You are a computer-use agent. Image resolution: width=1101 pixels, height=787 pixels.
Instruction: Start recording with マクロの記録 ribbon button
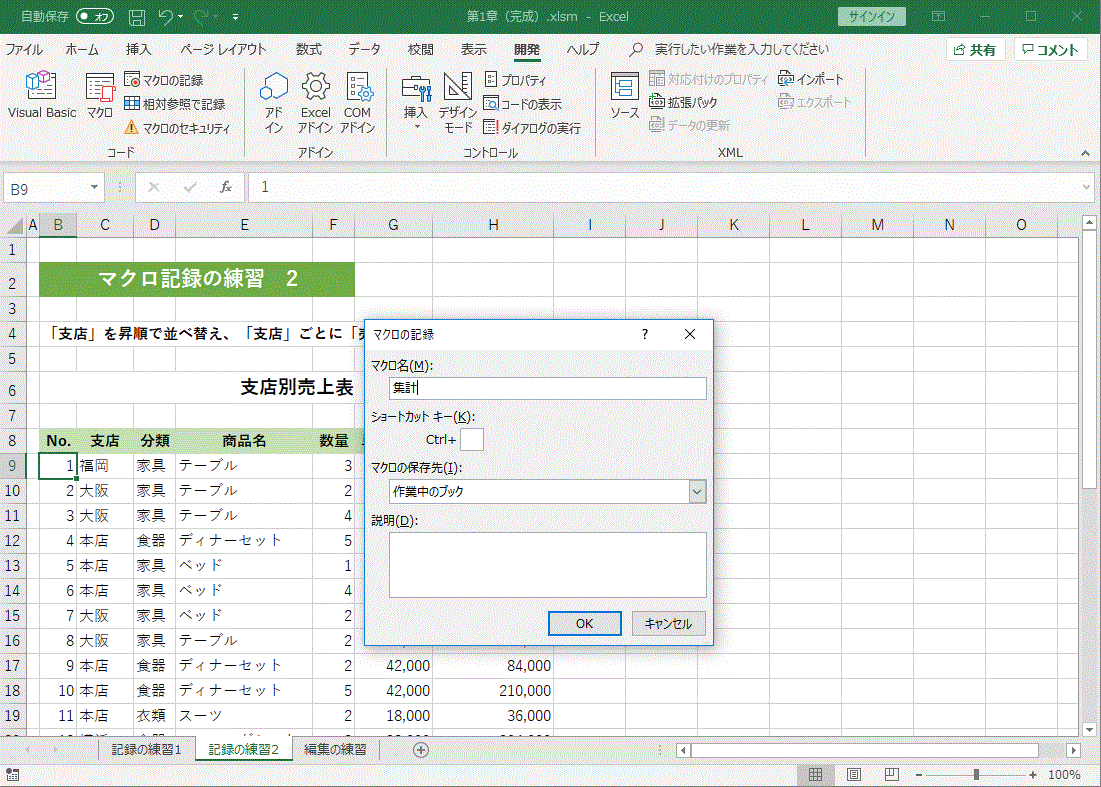tap(164, 80)
